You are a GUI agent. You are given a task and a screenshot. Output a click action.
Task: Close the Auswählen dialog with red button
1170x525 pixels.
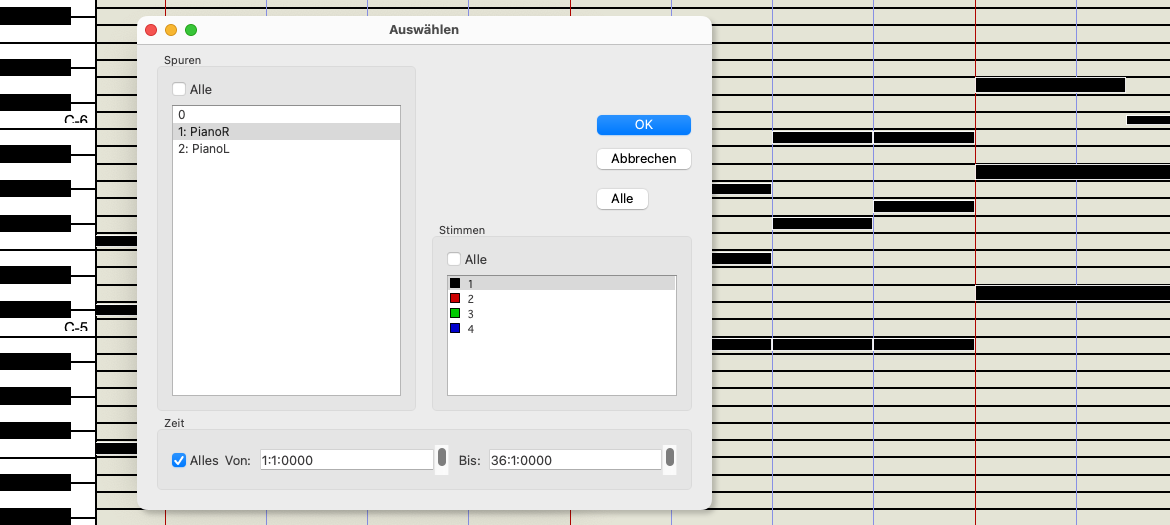coord(151,30)
